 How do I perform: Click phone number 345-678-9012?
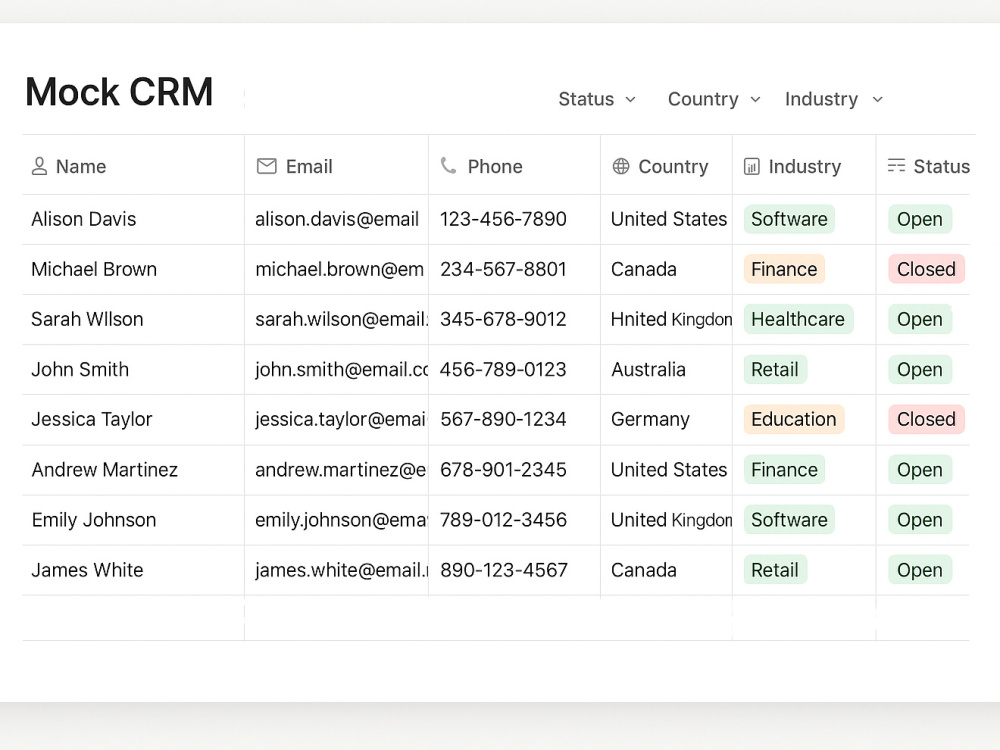point(503,319)
